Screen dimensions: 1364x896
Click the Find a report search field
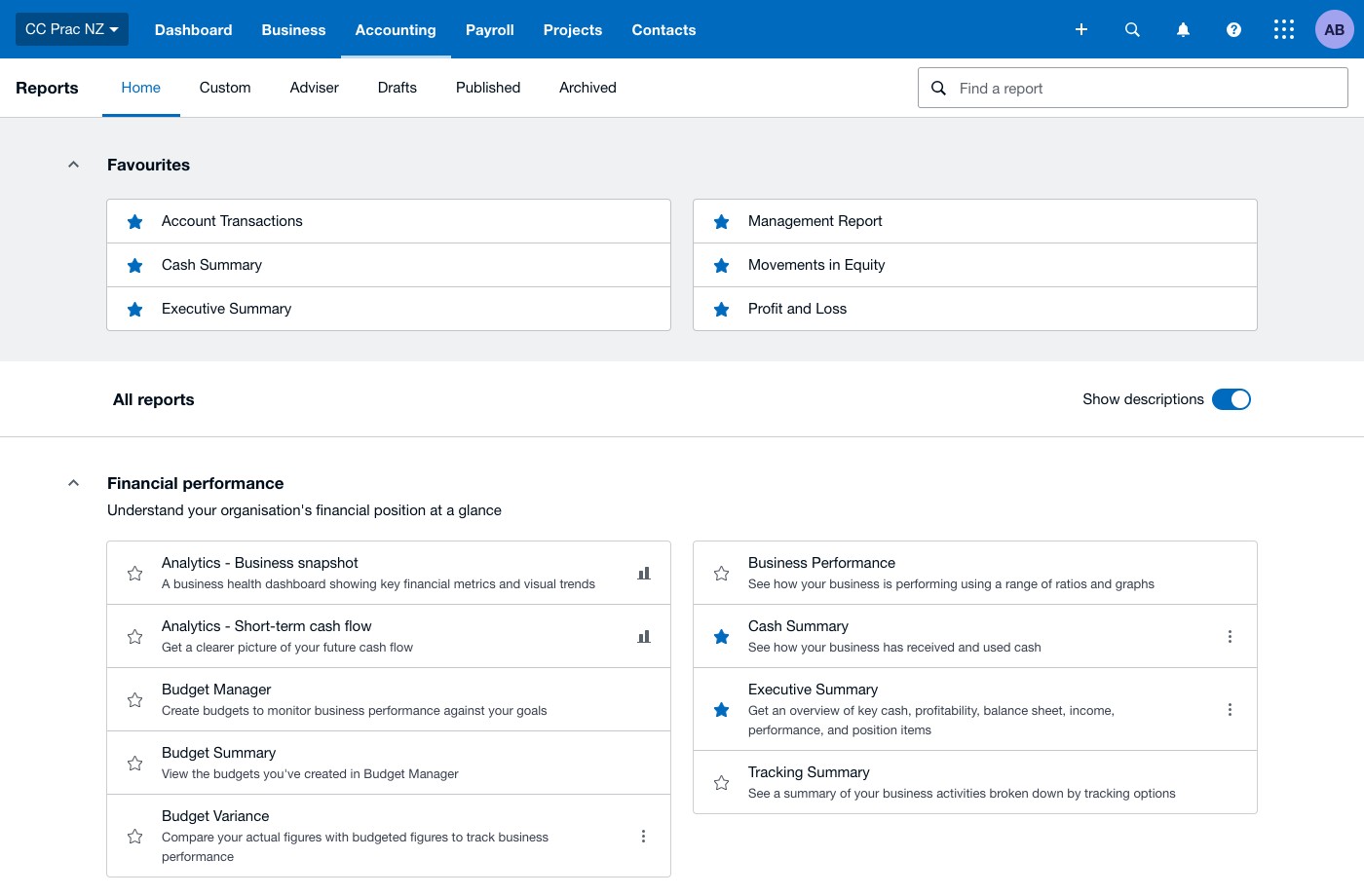tap(1133, 88)
